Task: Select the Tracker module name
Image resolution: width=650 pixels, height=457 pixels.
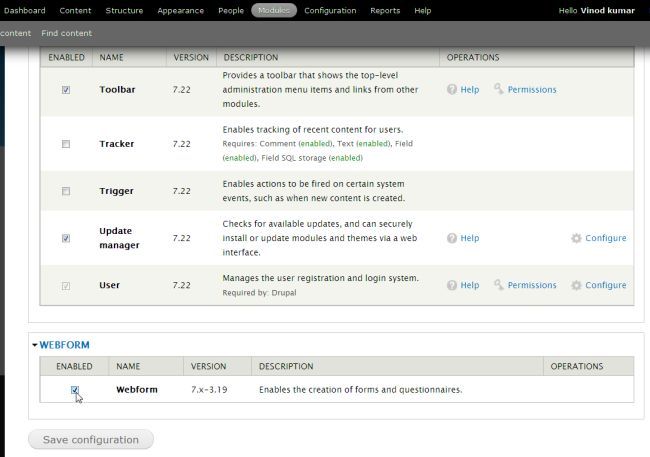Action: pos(116,144)
